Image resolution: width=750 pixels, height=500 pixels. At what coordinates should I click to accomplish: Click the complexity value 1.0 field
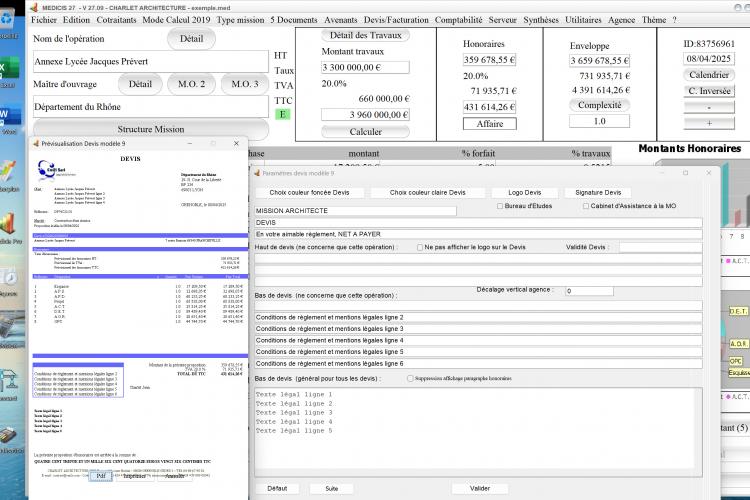pyautogui.click(x=599, y=122)
